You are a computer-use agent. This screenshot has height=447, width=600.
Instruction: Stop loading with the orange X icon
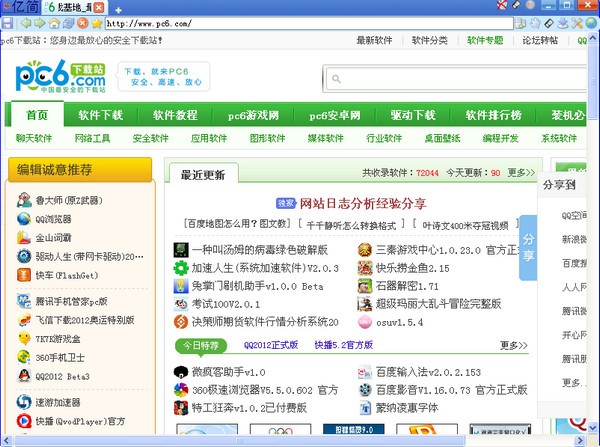point(83,23)
